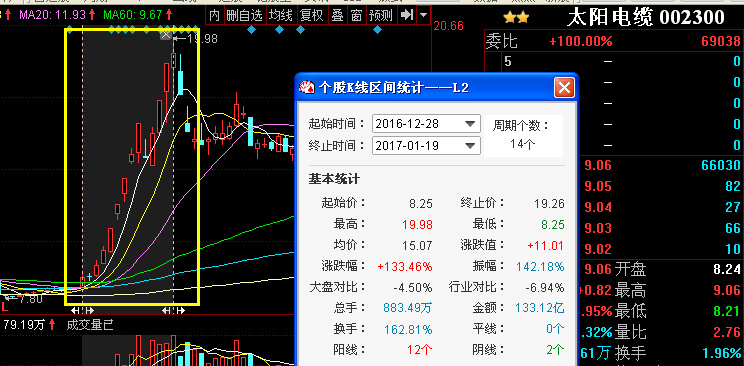Click the right range handle under the chart
This screenshot has height=366, width=744.
(173, 310)
